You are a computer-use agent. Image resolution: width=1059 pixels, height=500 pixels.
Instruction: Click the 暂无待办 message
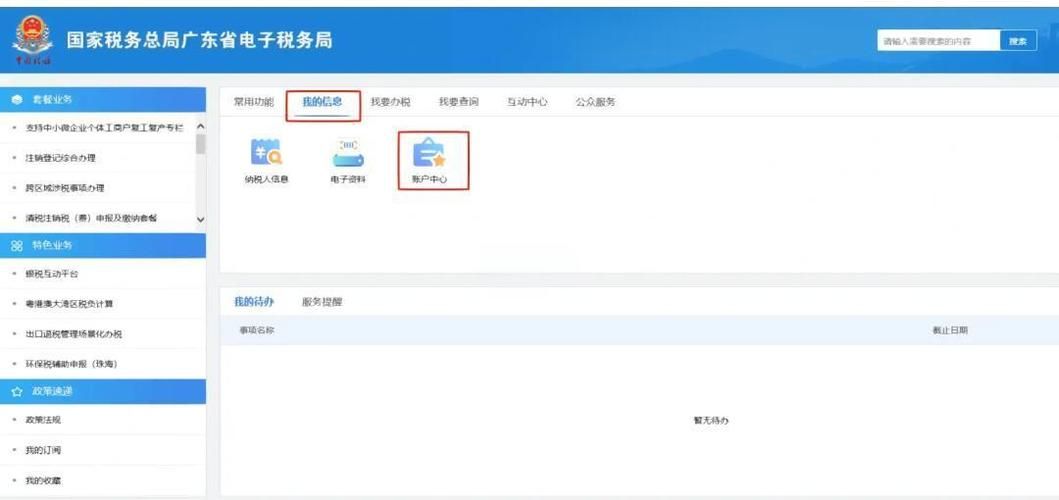[x=711, y=420]
